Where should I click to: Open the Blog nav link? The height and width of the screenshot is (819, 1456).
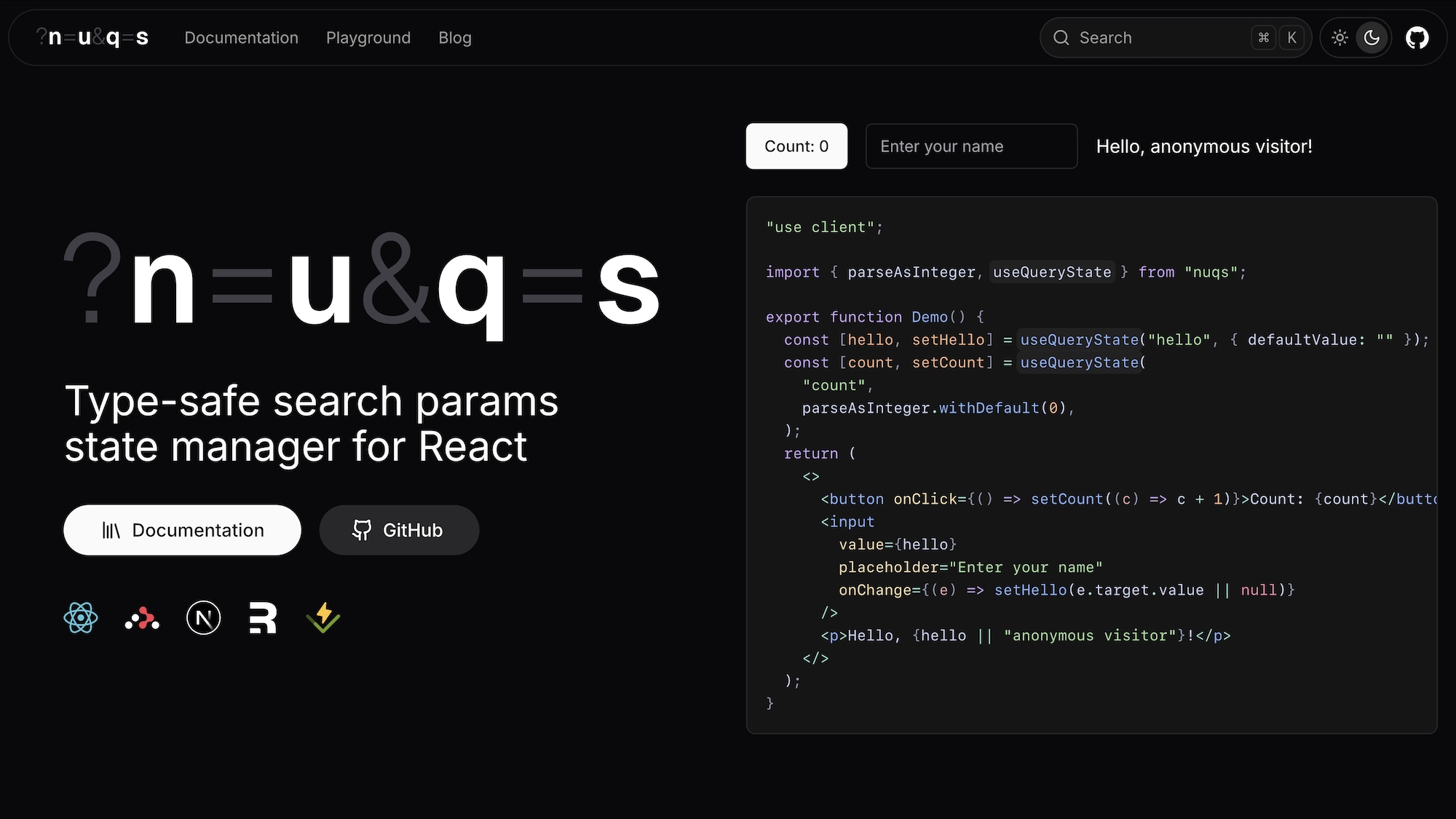[x=455, y=38]
